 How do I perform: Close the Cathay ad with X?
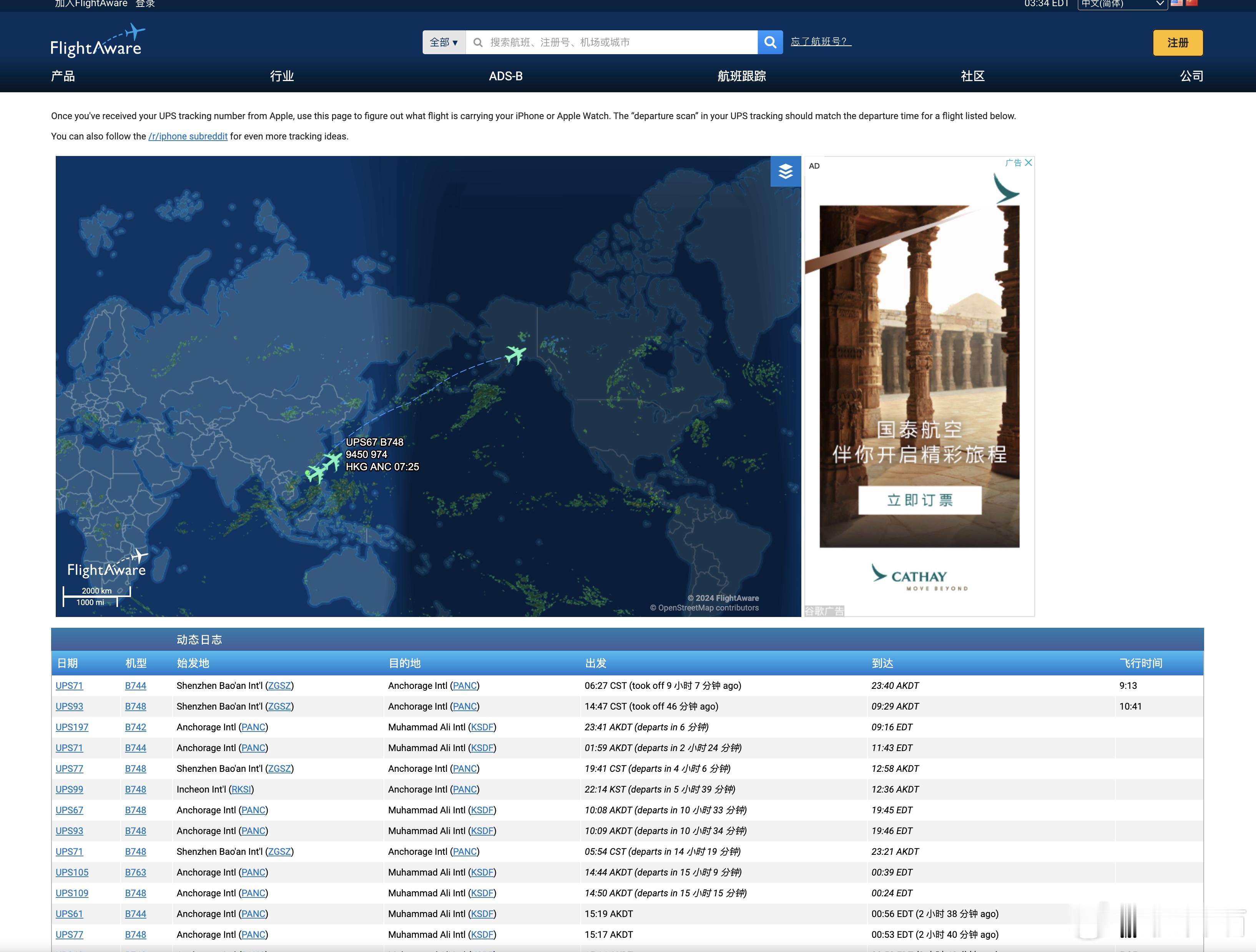click(1028, 163)
